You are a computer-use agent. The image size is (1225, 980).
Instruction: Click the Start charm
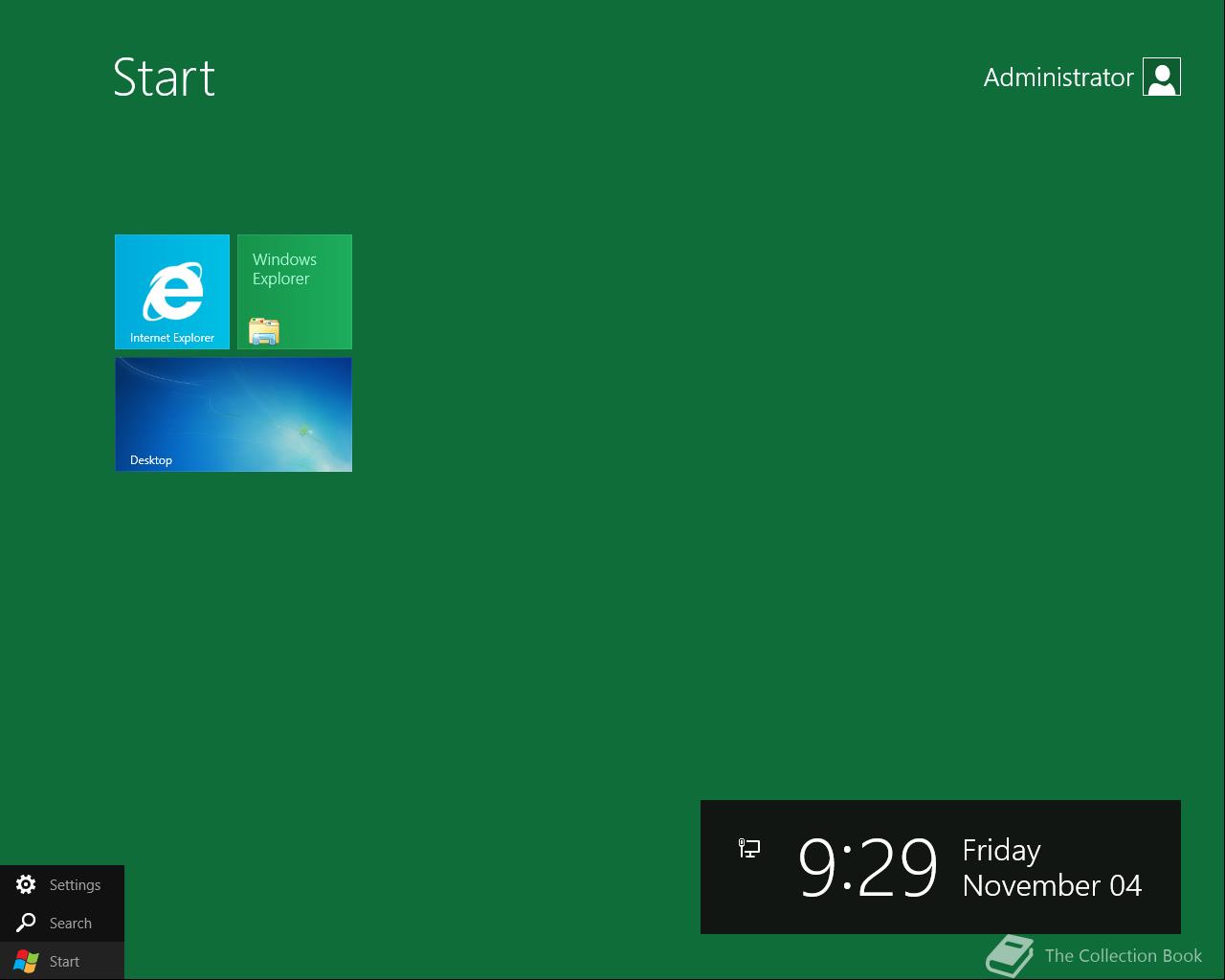(x=62, y=961)
